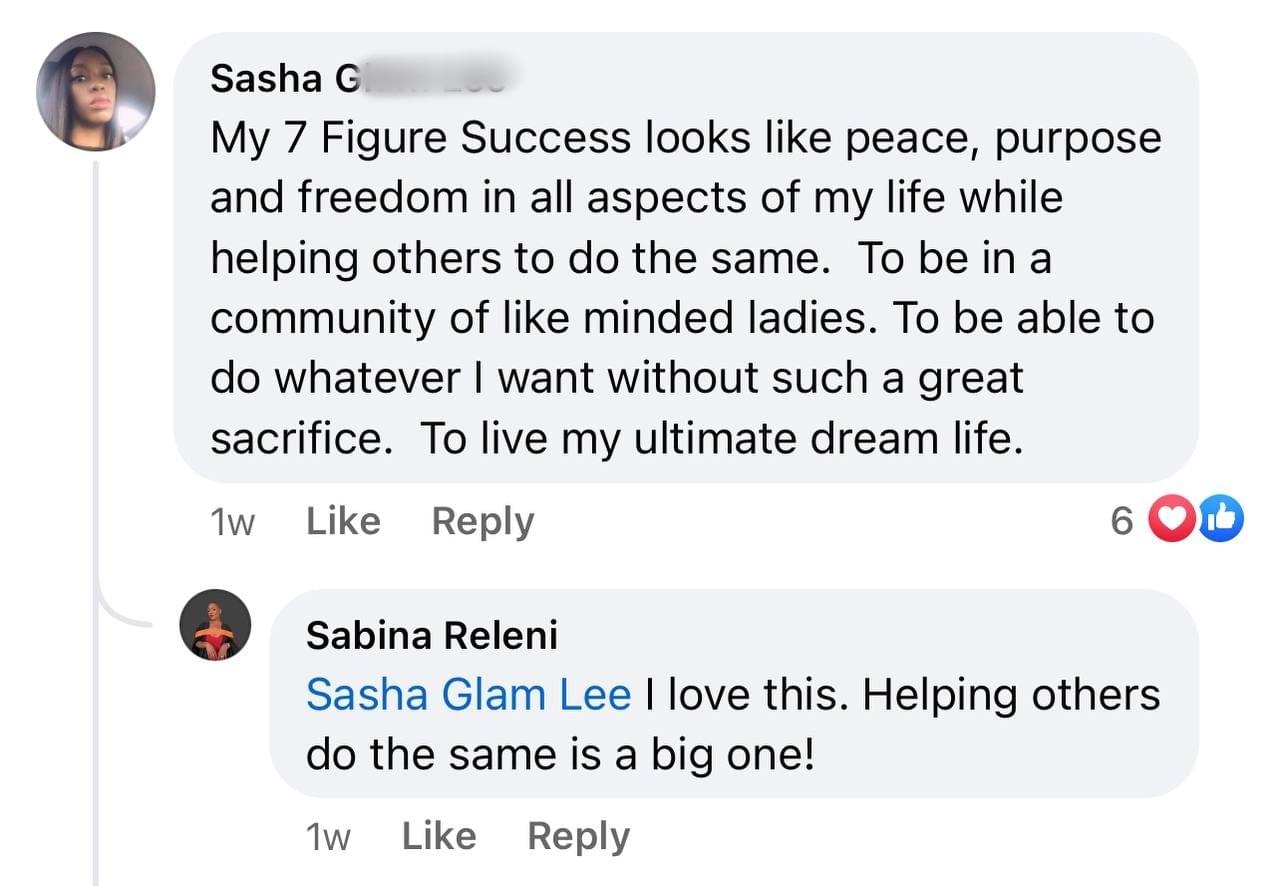Click Sasha's comment text about peace and purpose

point(685,138)
